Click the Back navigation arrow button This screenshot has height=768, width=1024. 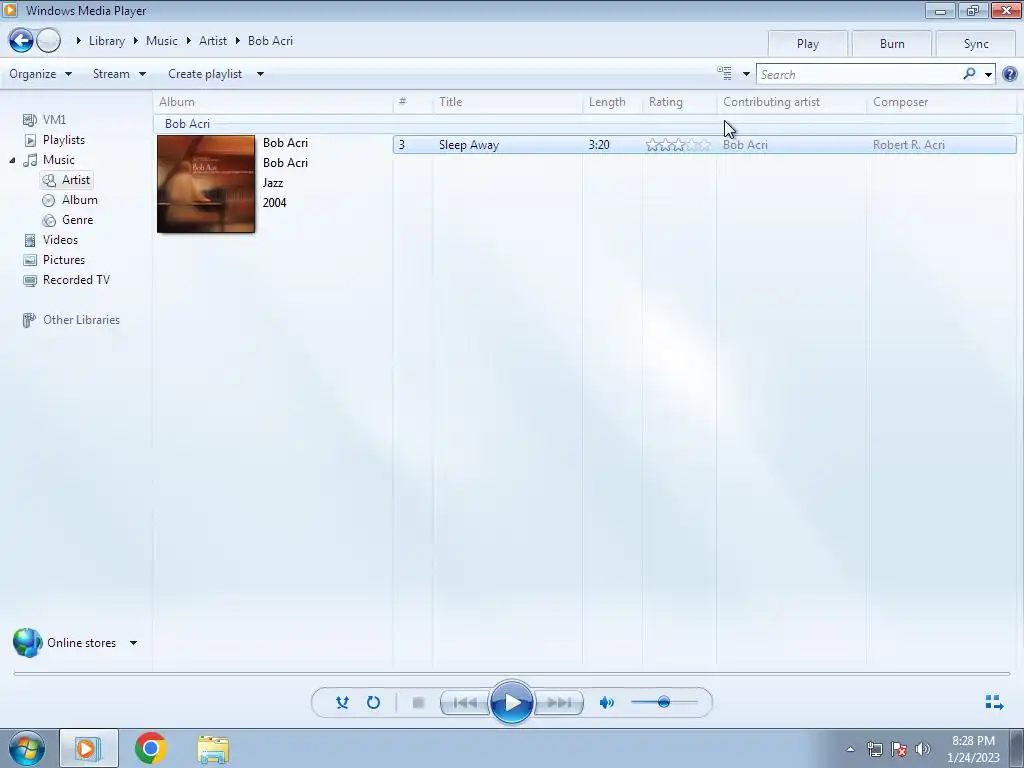21,40
